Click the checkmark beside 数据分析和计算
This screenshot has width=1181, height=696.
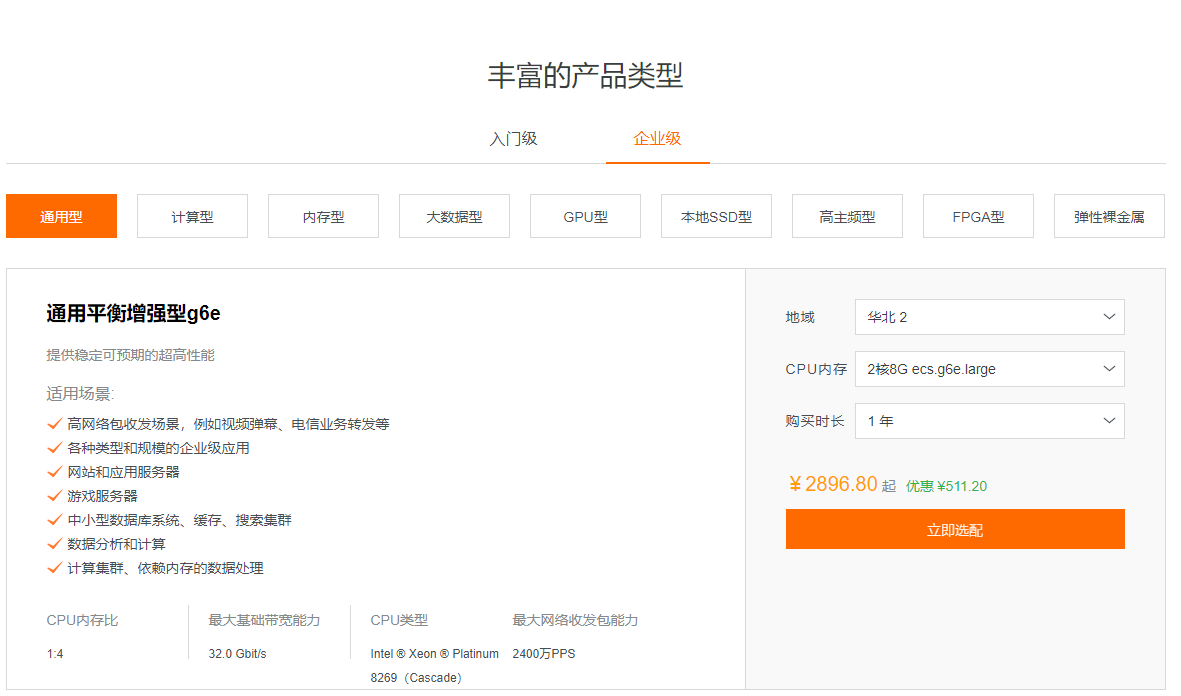tap(54, 544)
